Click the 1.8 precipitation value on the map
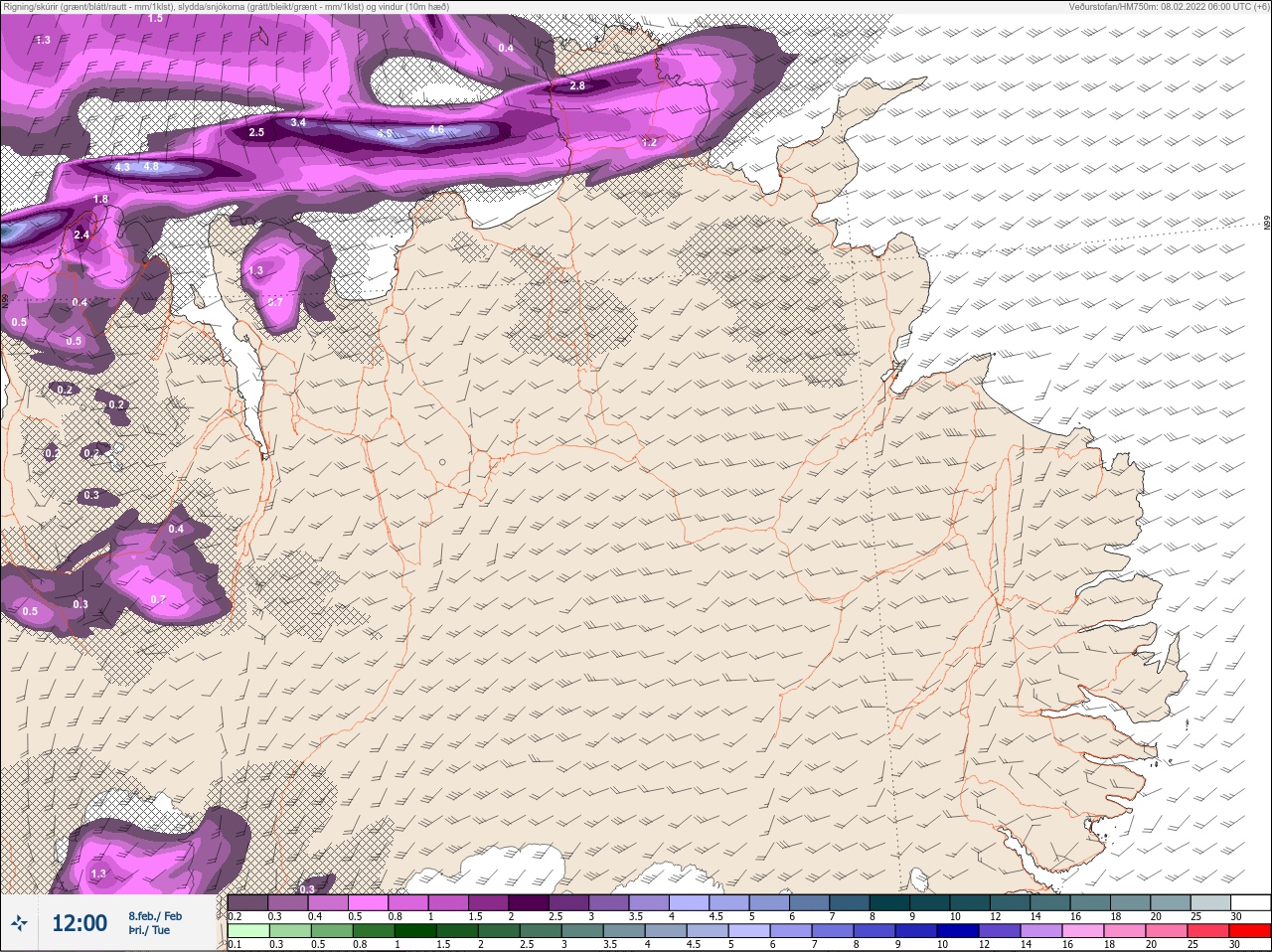1272x952 pixels. point(100,200)
